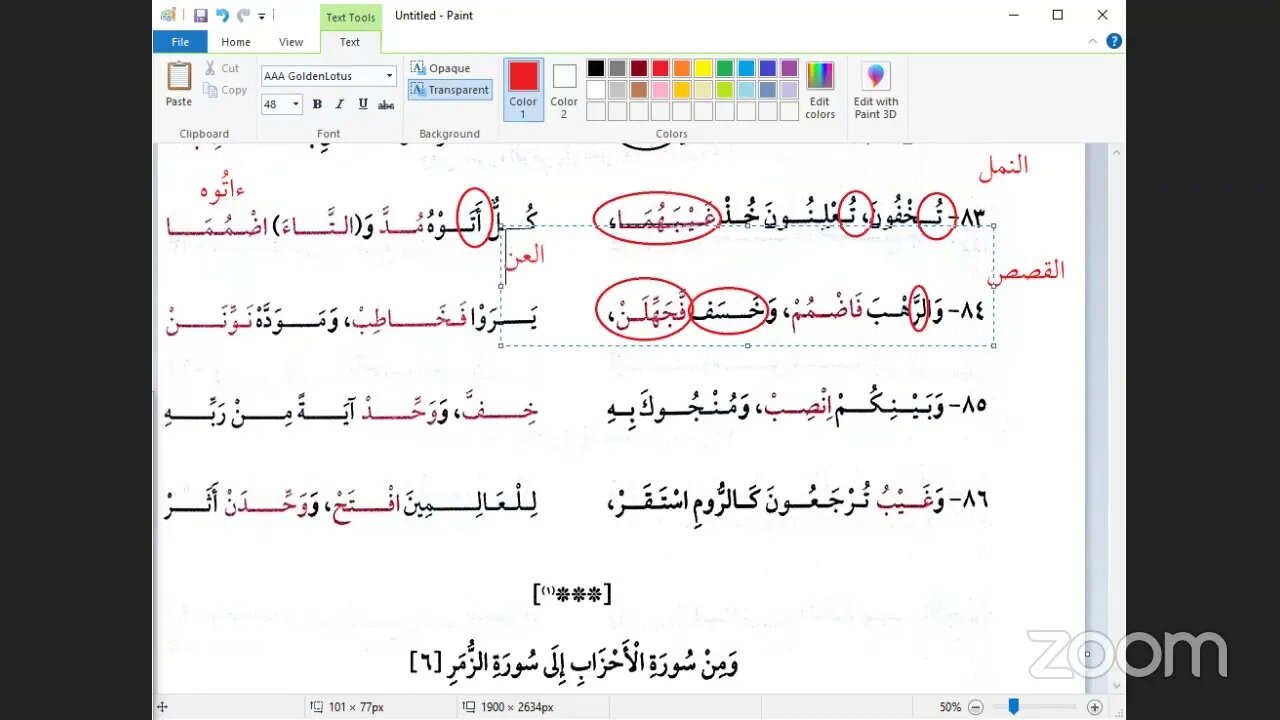The width and height of the screenshot is (1280, 720).
Task: Toggle Strikethrough formatting
Action: tap(386, 104)
